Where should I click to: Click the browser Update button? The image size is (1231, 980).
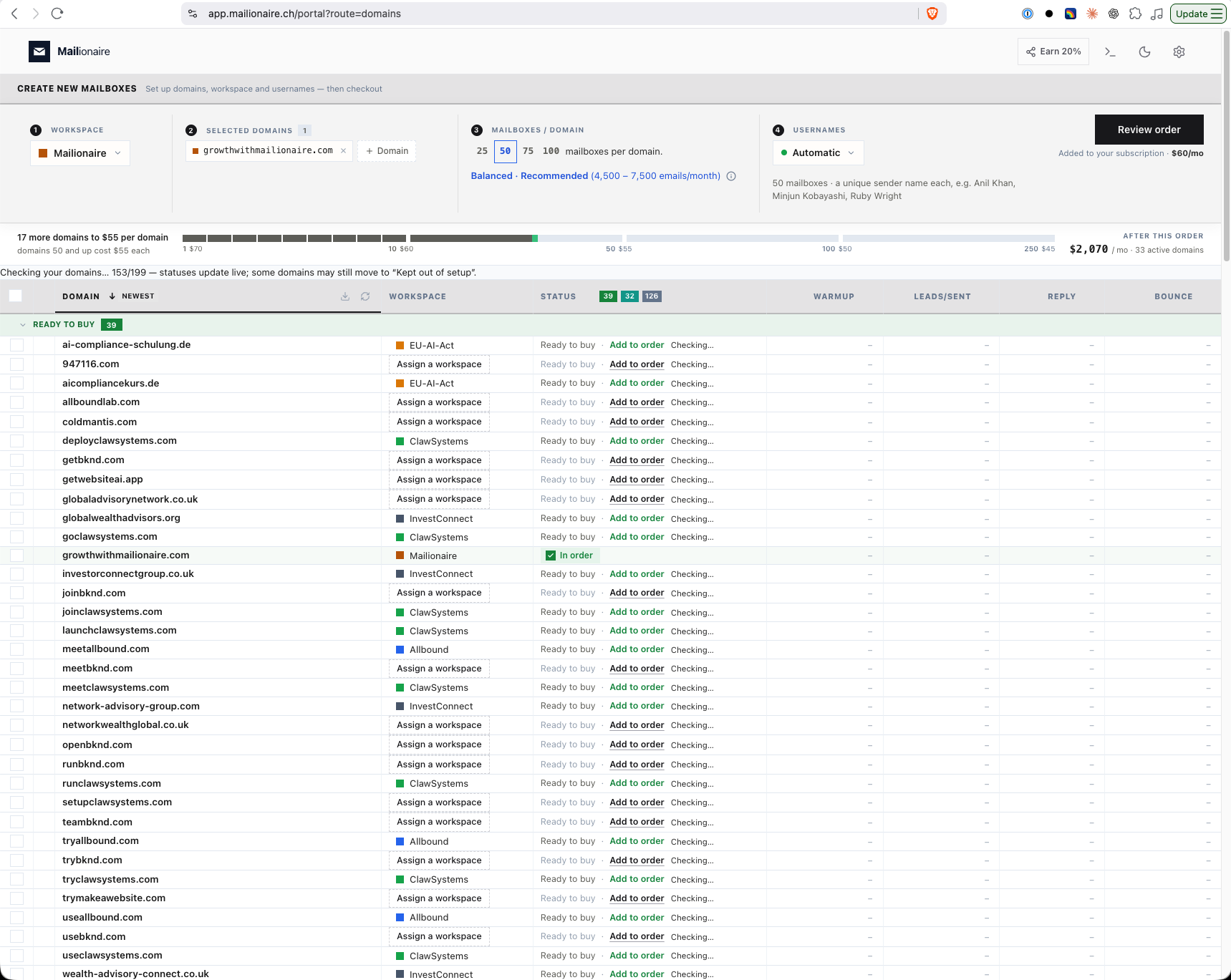tap(1198, 14)
